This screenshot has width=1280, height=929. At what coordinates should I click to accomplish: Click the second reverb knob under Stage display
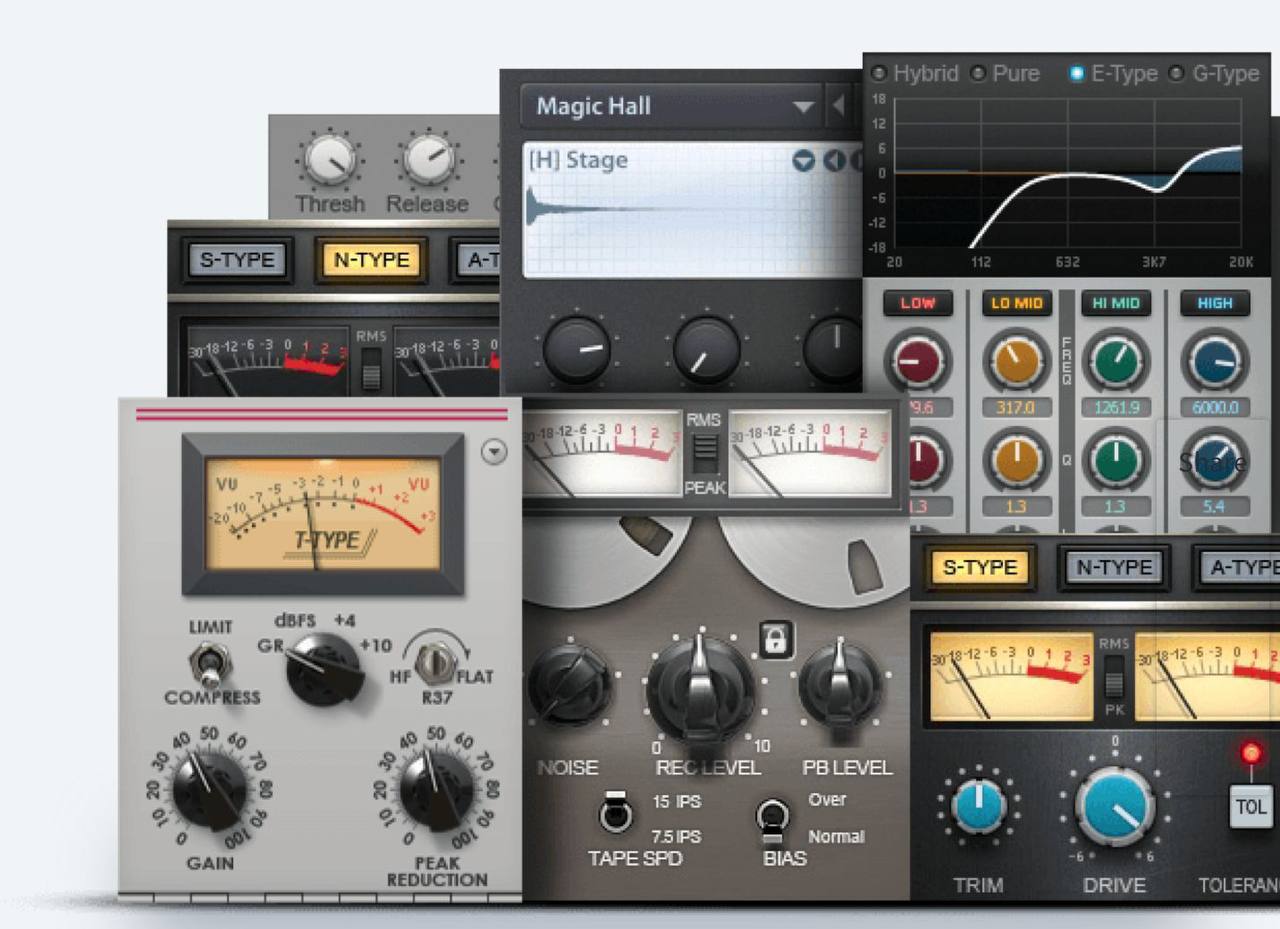707,350
